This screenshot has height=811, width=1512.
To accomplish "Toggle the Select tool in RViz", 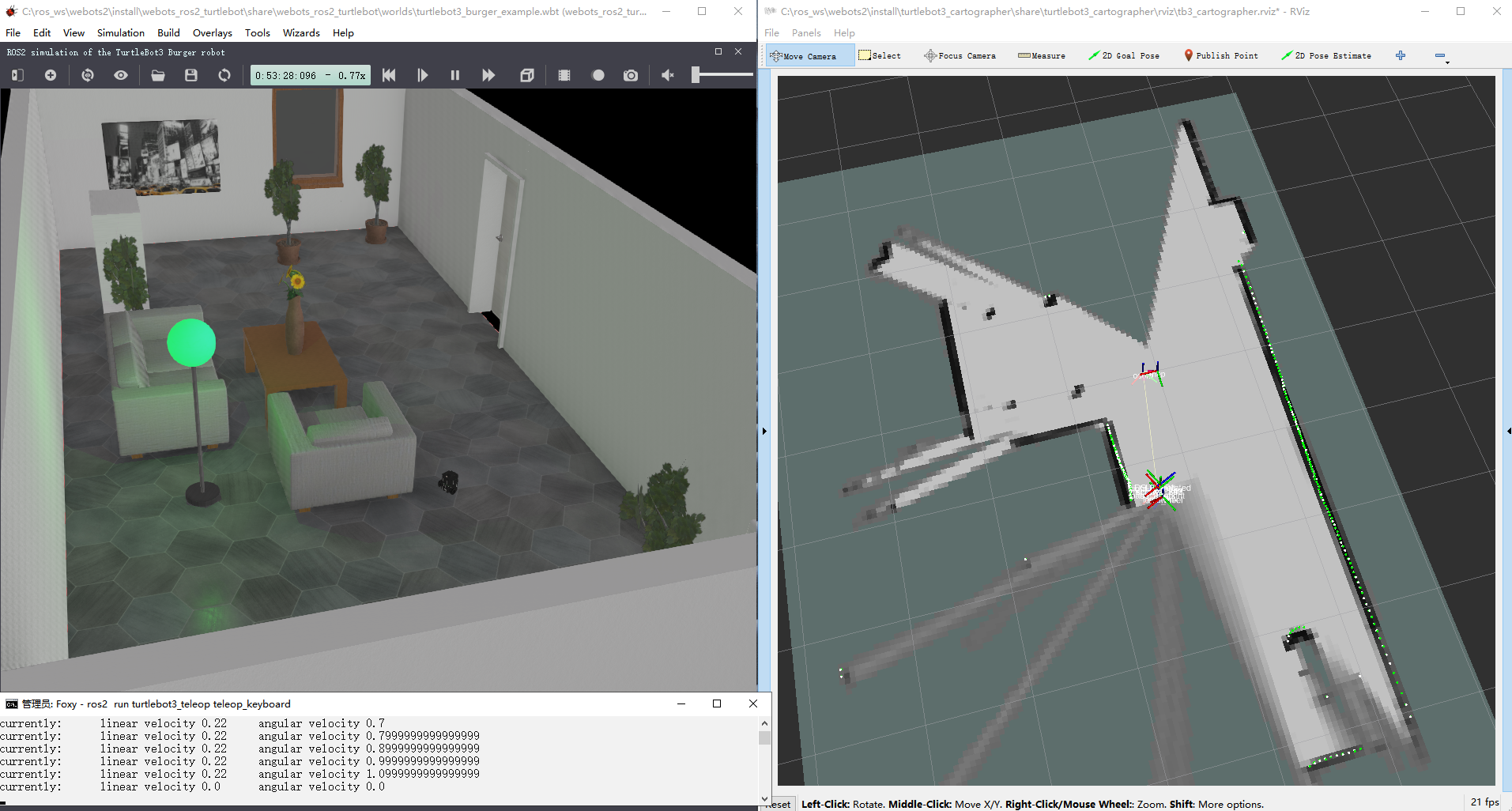I will [878, 55].
